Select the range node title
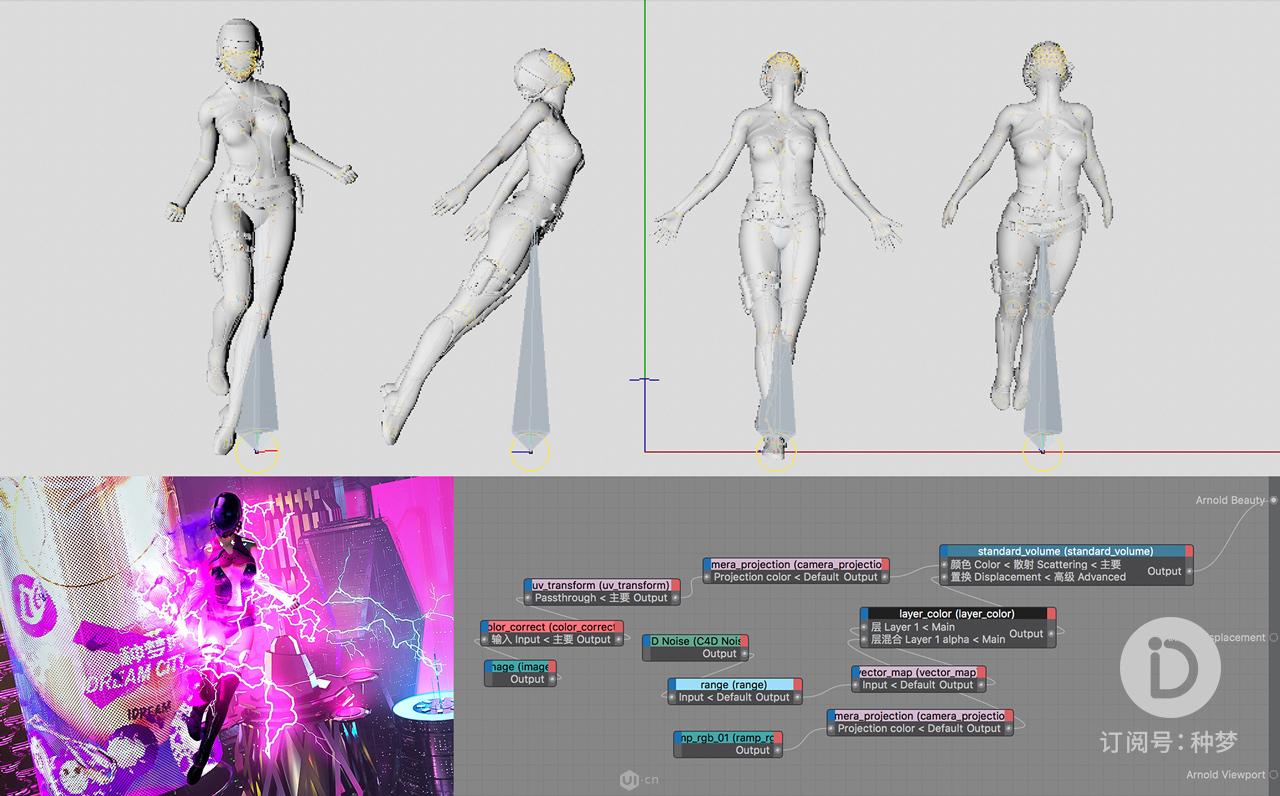Screen dimensions: 1280x796 pyautogui.click(x=734, y=685)
